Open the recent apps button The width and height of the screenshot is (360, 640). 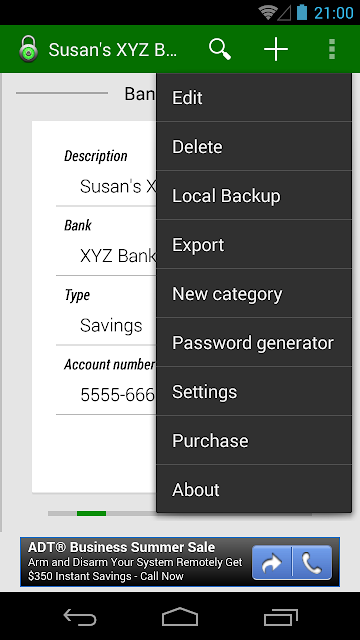pos(280,616)
